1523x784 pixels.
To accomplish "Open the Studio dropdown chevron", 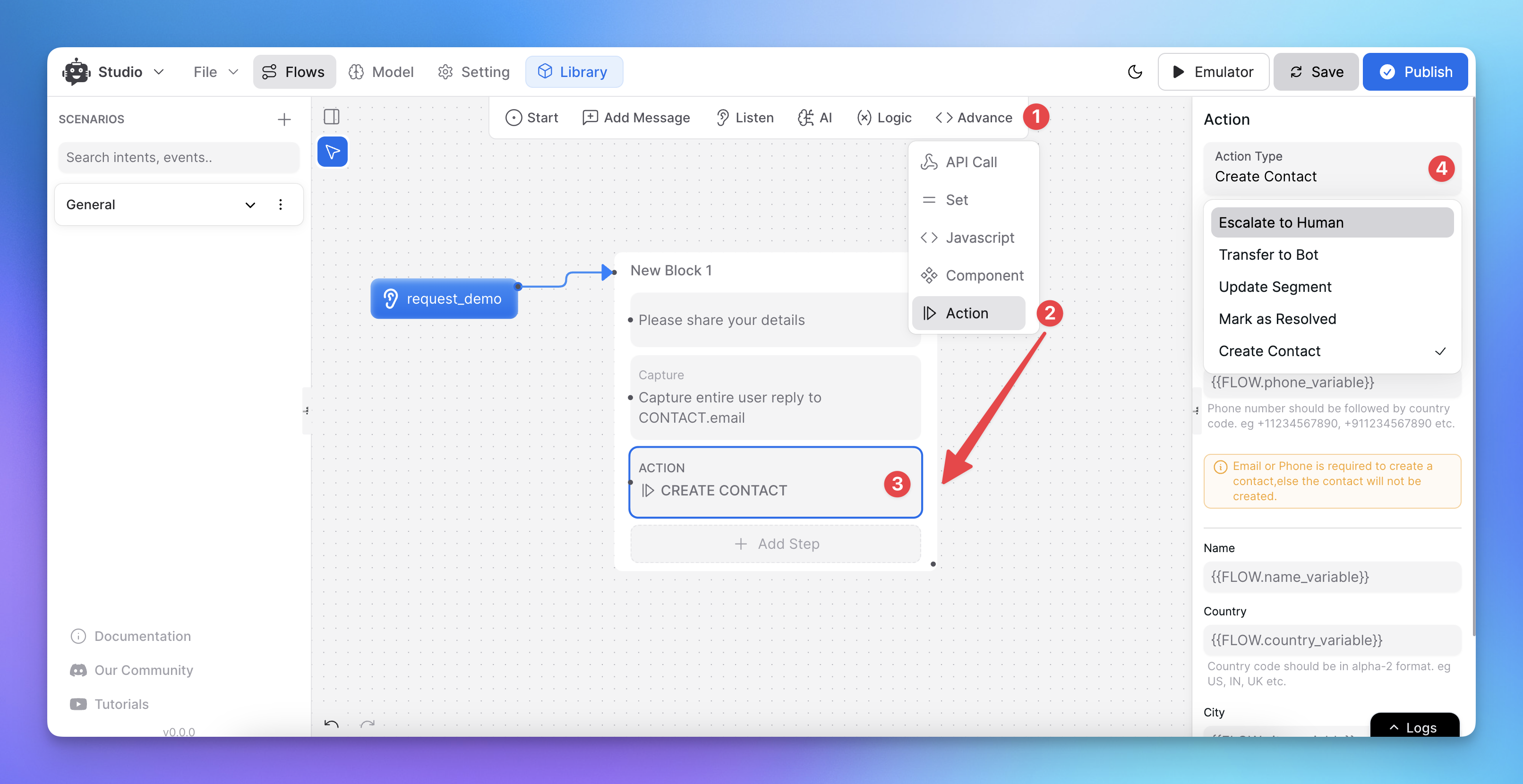I will tap(158, 71).
